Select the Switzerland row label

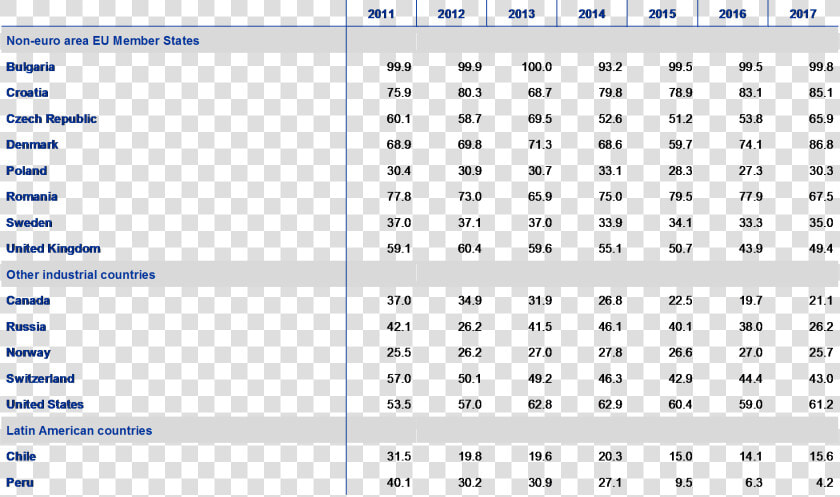click(40, 379)
